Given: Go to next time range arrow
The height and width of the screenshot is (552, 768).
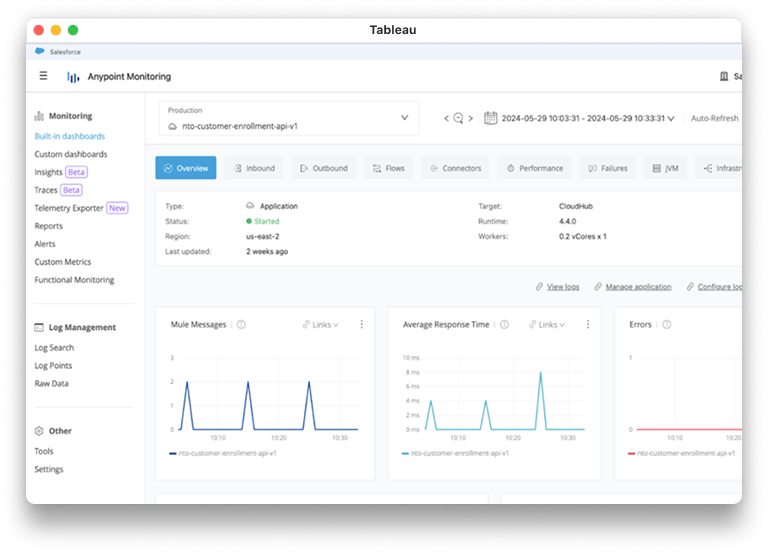Looking at the screenshot, I should pyautogui.click(x=471, y=119).
